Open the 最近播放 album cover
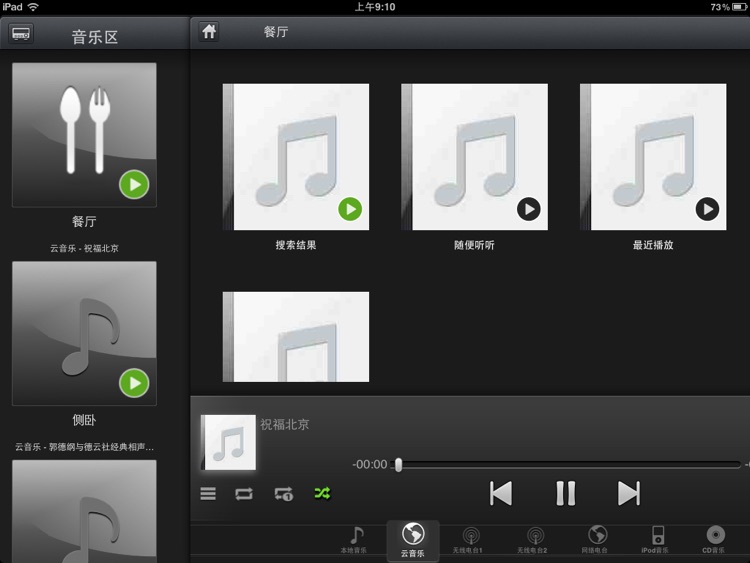The height and width of the screenshot is (563, 750). (653, 157)
